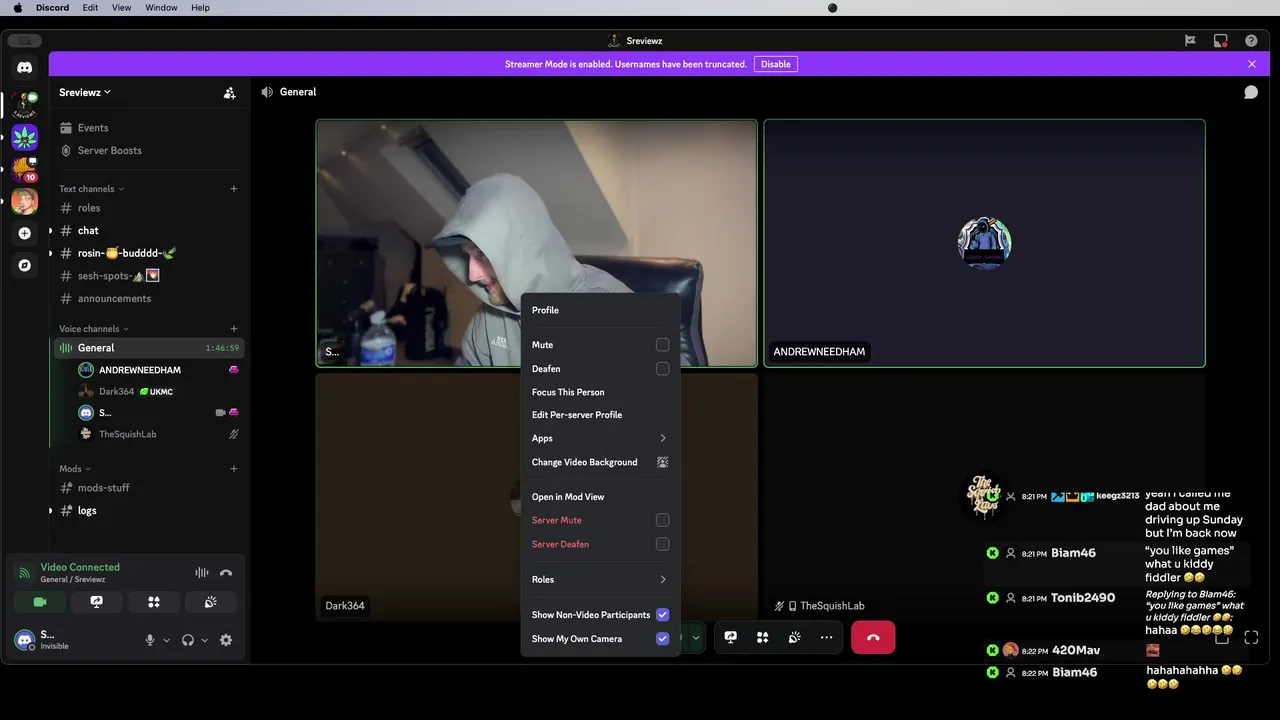The width and height of the screenshot is (1280, 720).
Task: Share screen from the Video Connected panel
Action: [x=97, y=602]
